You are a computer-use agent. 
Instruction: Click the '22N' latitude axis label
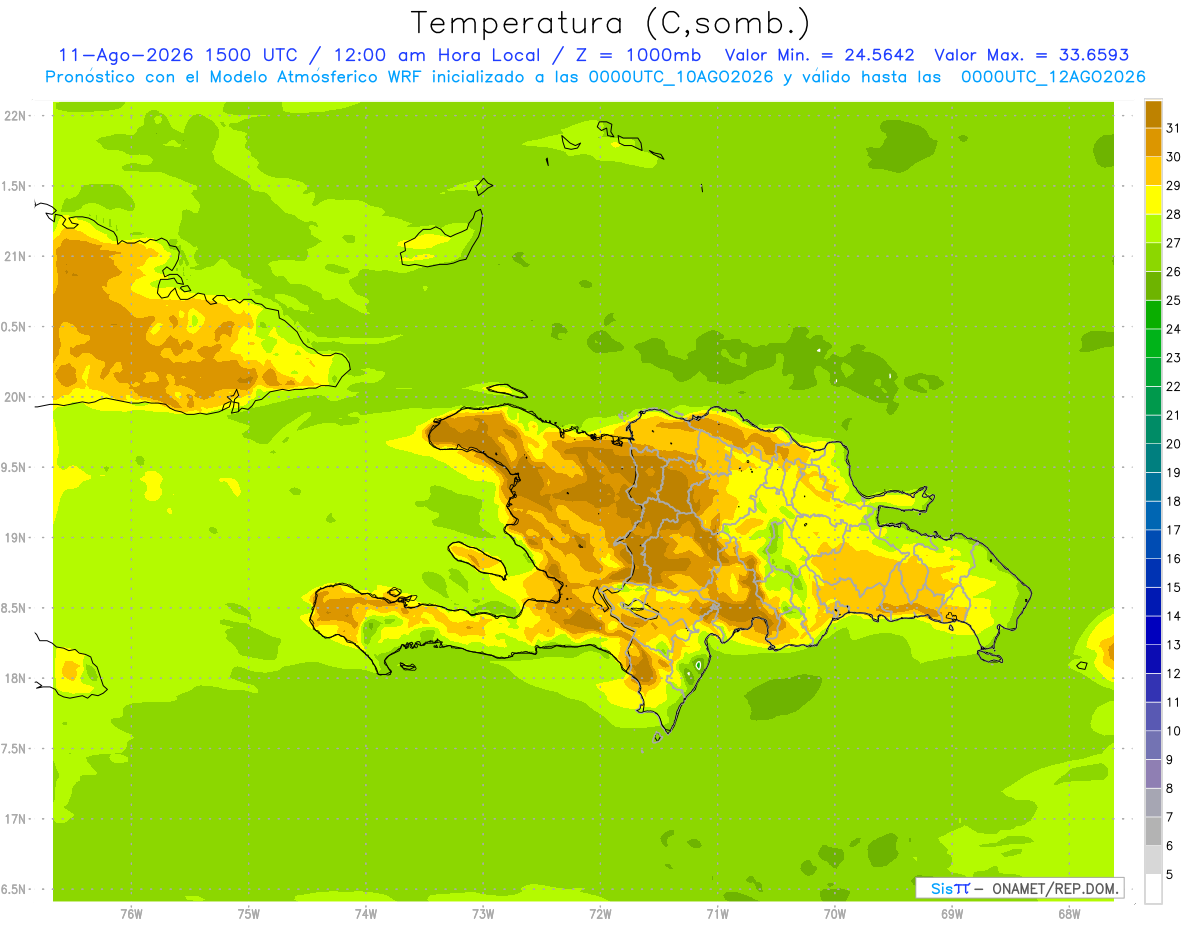click(15, 116)
